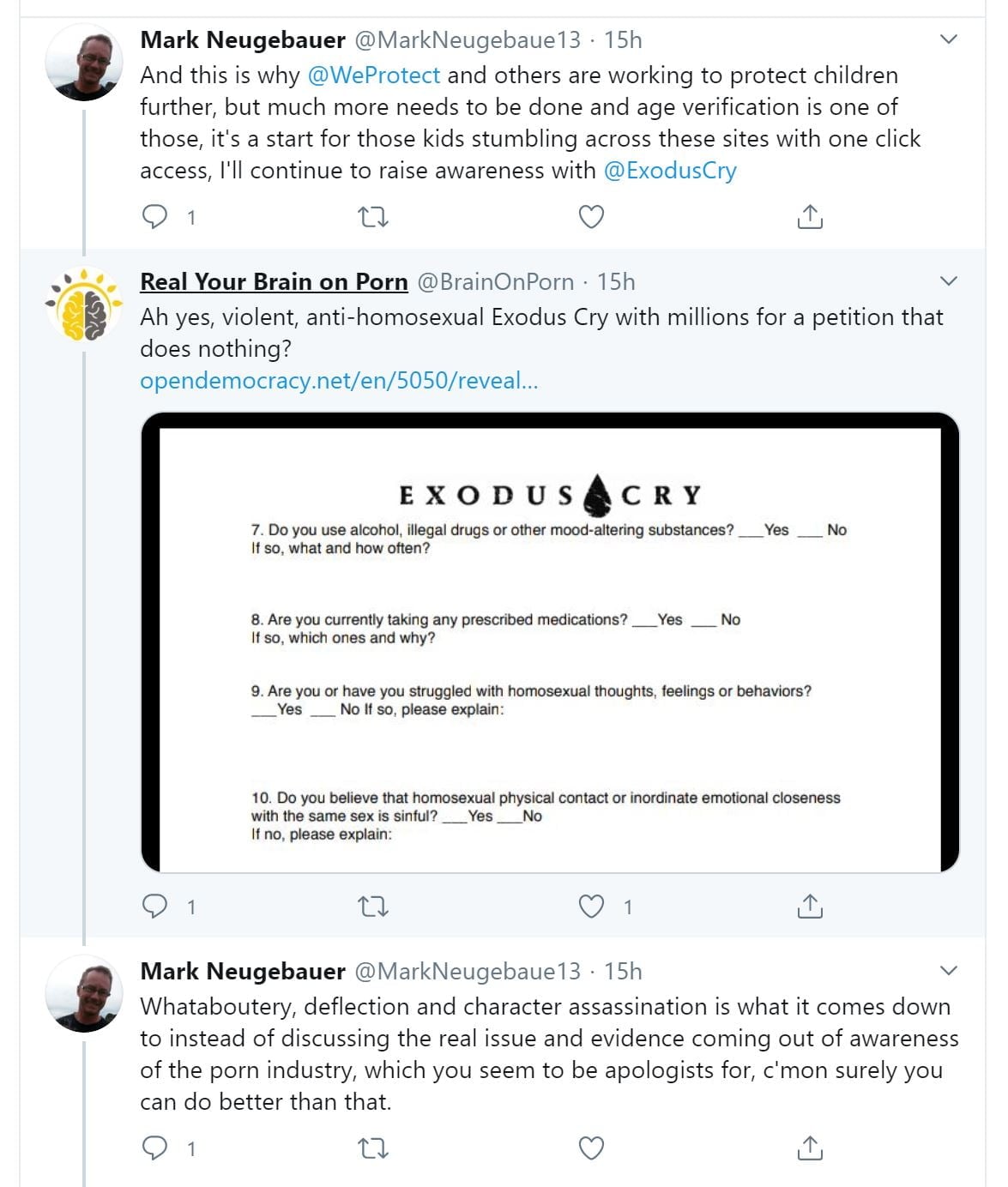1008x1187 pixels.
Task: Open the opendemocracy.net article link
Action: 339,381
